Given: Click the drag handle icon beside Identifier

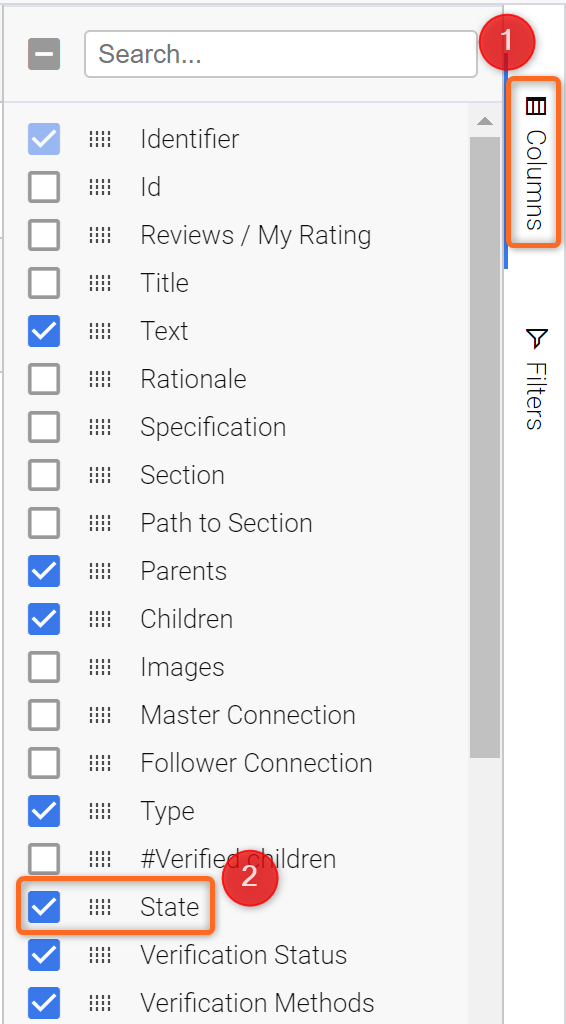Looking at the screenshot, I should click(100, 139).
